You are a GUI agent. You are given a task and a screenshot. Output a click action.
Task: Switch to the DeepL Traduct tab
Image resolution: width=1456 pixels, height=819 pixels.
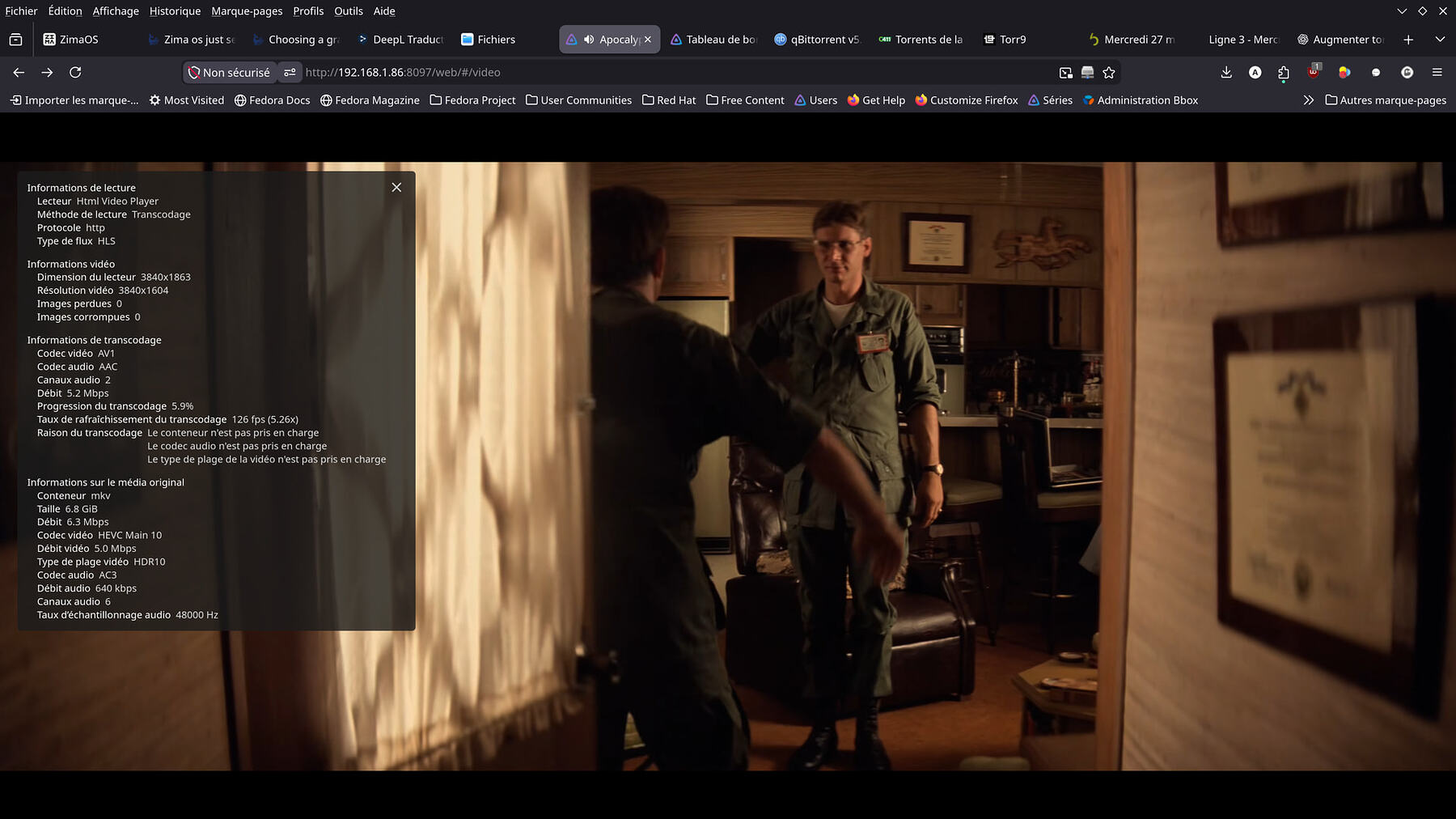point(400,40)
